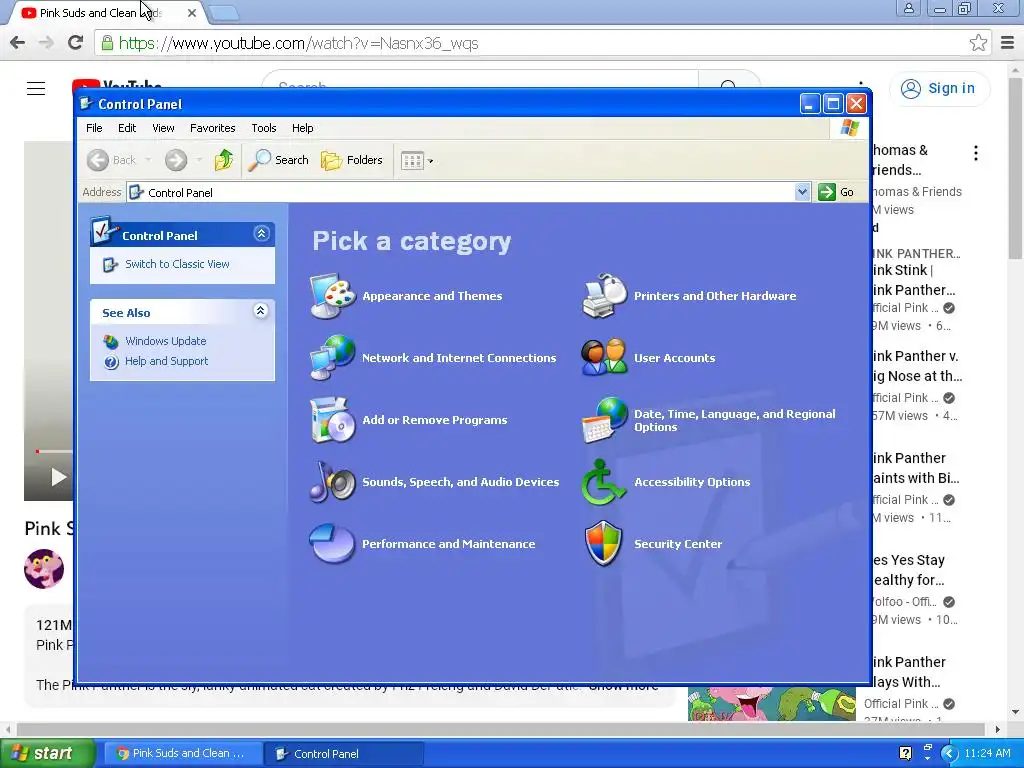Open the File menu

(94, 128)
